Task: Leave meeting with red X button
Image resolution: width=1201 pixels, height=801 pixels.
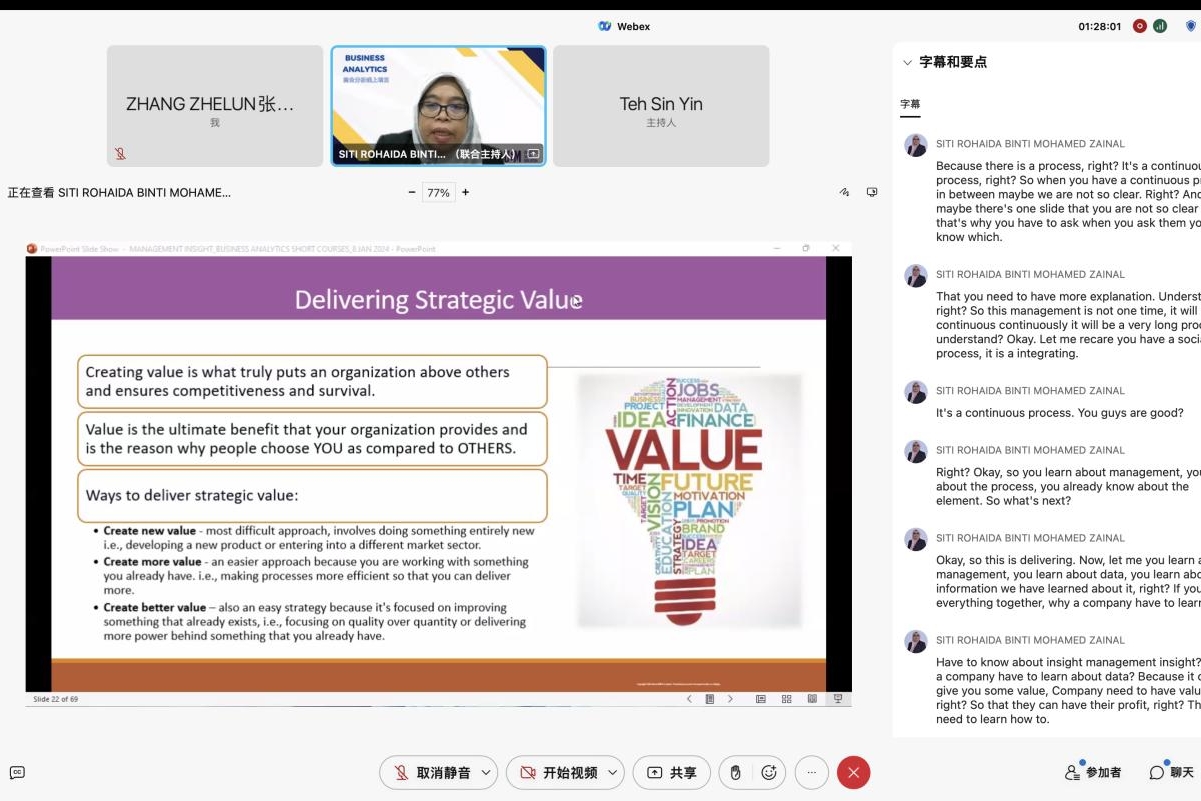Action: [853, 772]
